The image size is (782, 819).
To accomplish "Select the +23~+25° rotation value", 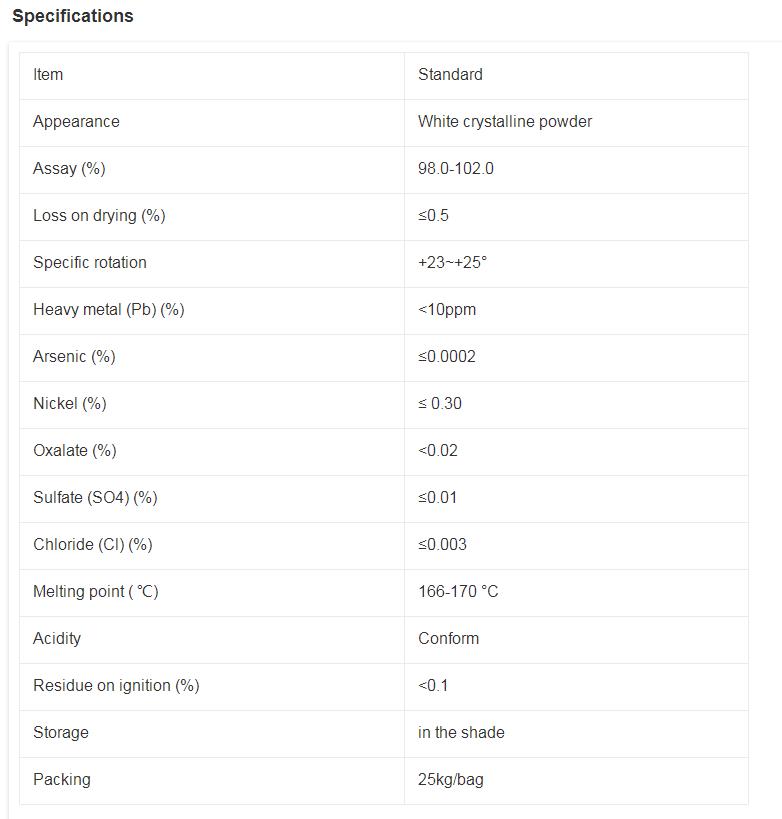I will pos(453,262).
